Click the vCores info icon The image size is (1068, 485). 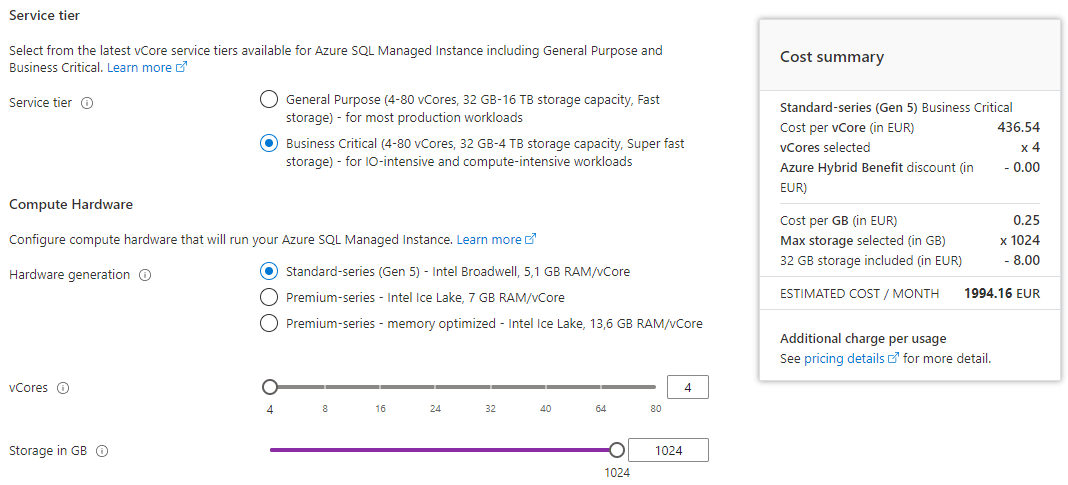pos(63,388)
